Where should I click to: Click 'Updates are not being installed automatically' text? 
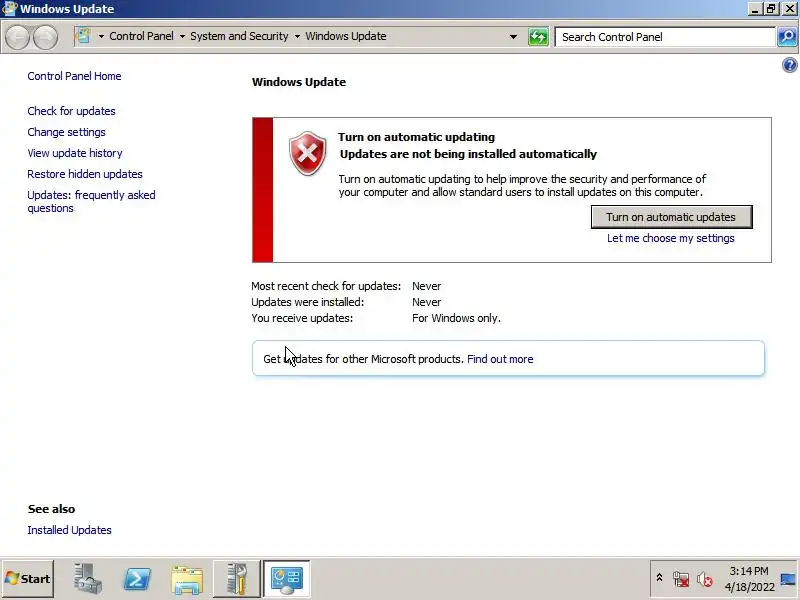click(468, 154)
